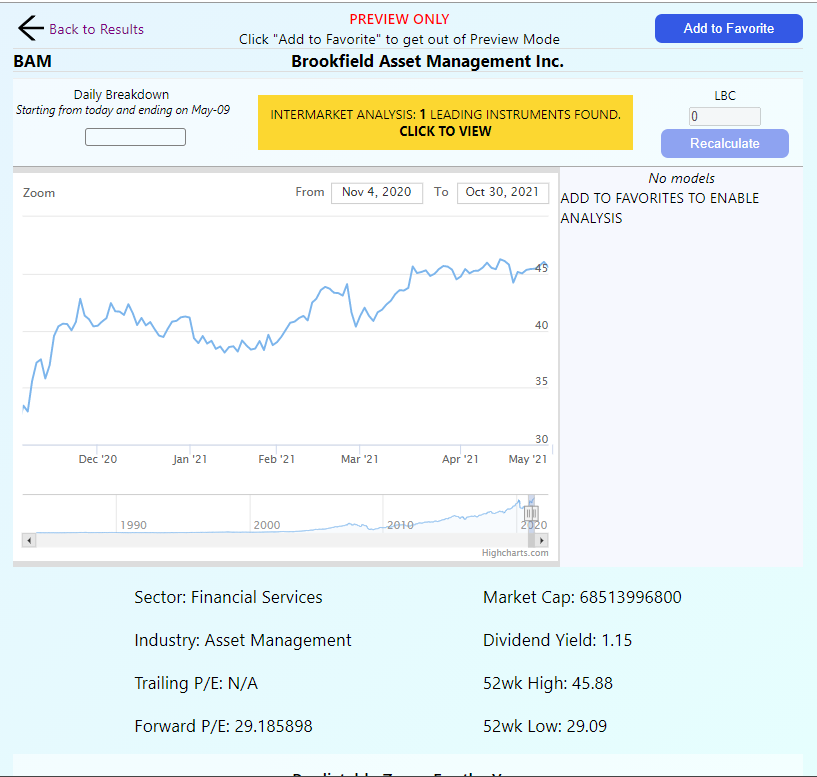Click the 2010 label in navigator
The image size is (817, 777).
(400, 525)
